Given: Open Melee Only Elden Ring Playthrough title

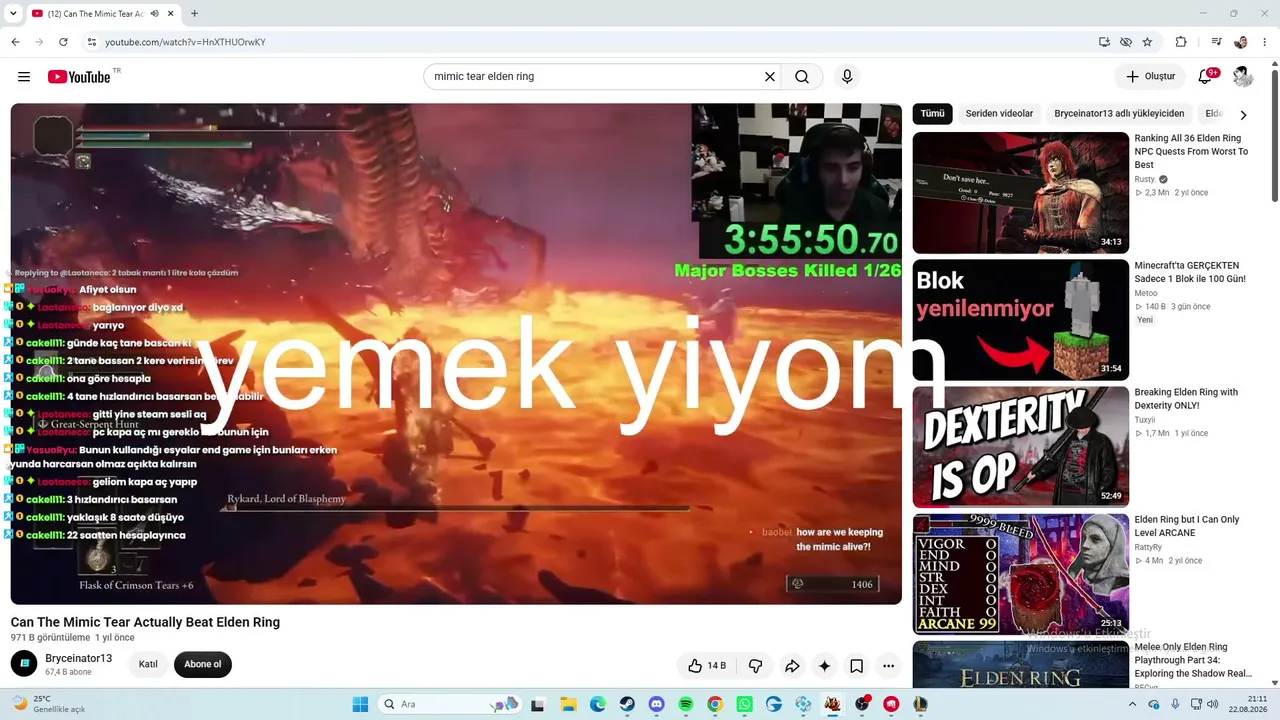Looking at the screenshot, I should [x=1193, y=660].
